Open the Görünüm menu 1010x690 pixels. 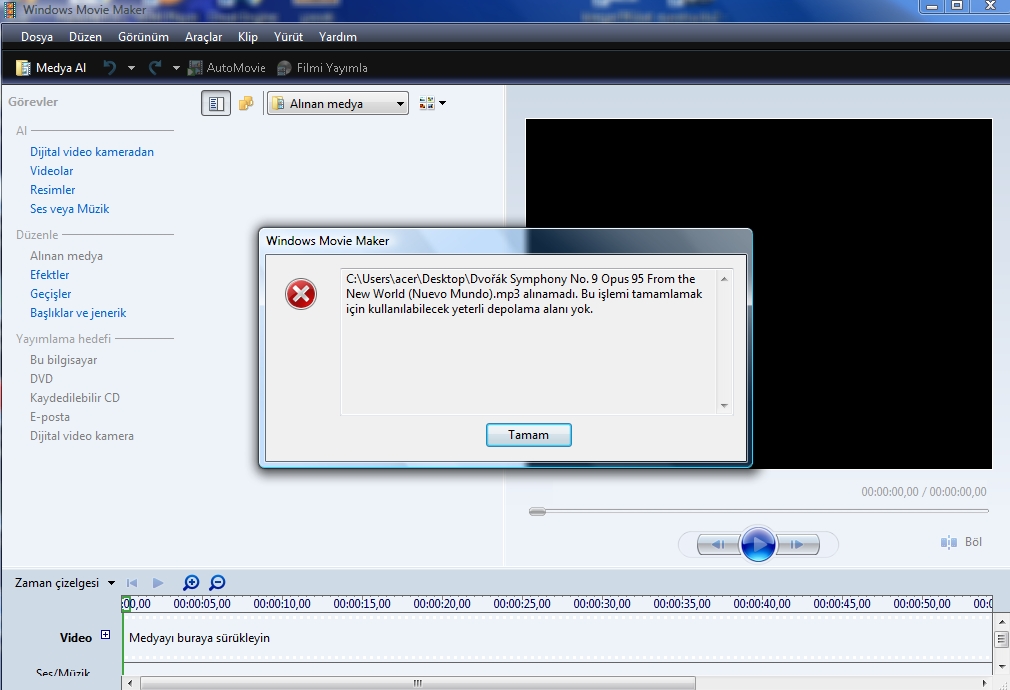click(143, 37)
